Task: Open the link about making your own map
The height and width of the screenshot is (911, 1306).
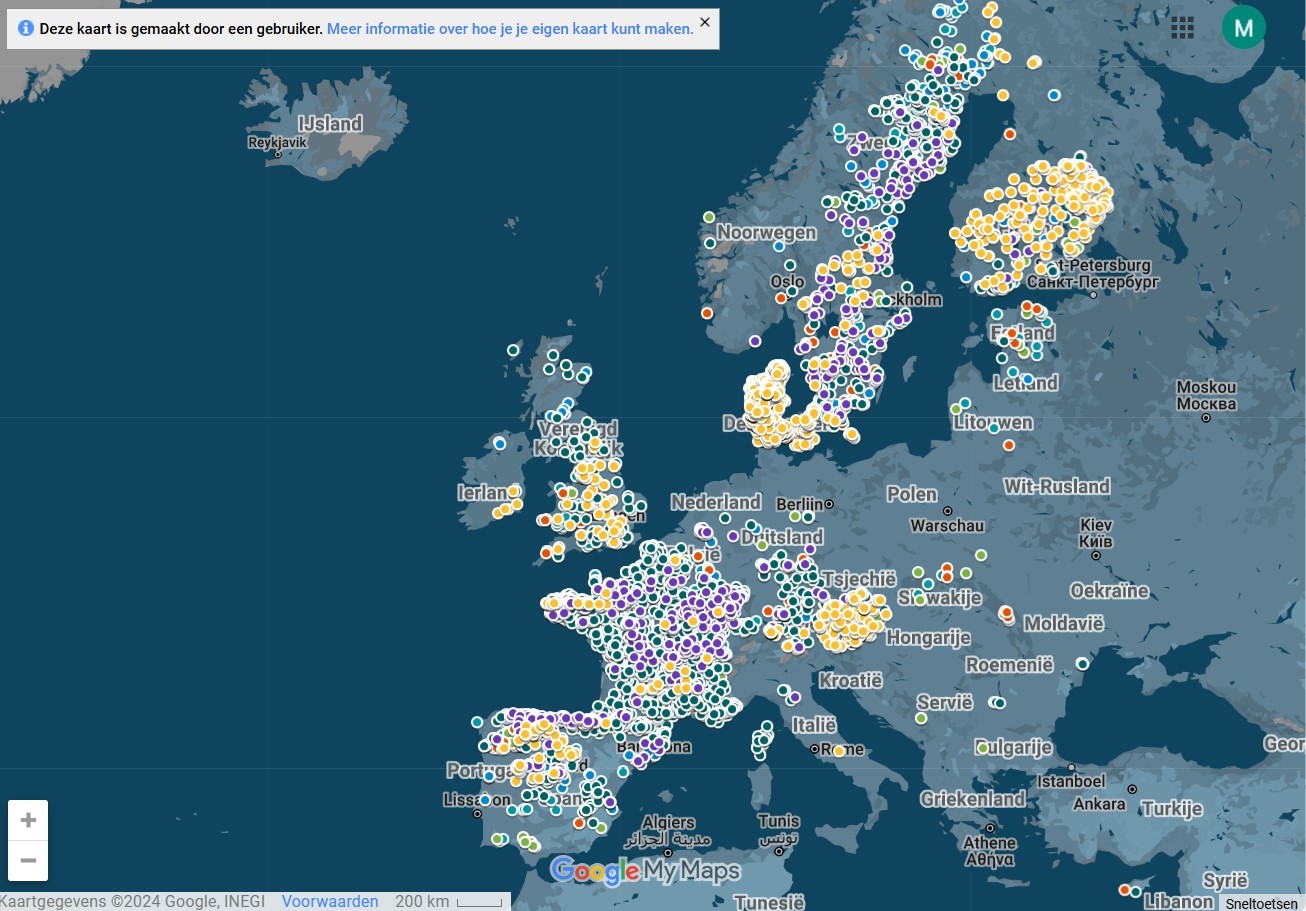Action: (x=510, y=29)
